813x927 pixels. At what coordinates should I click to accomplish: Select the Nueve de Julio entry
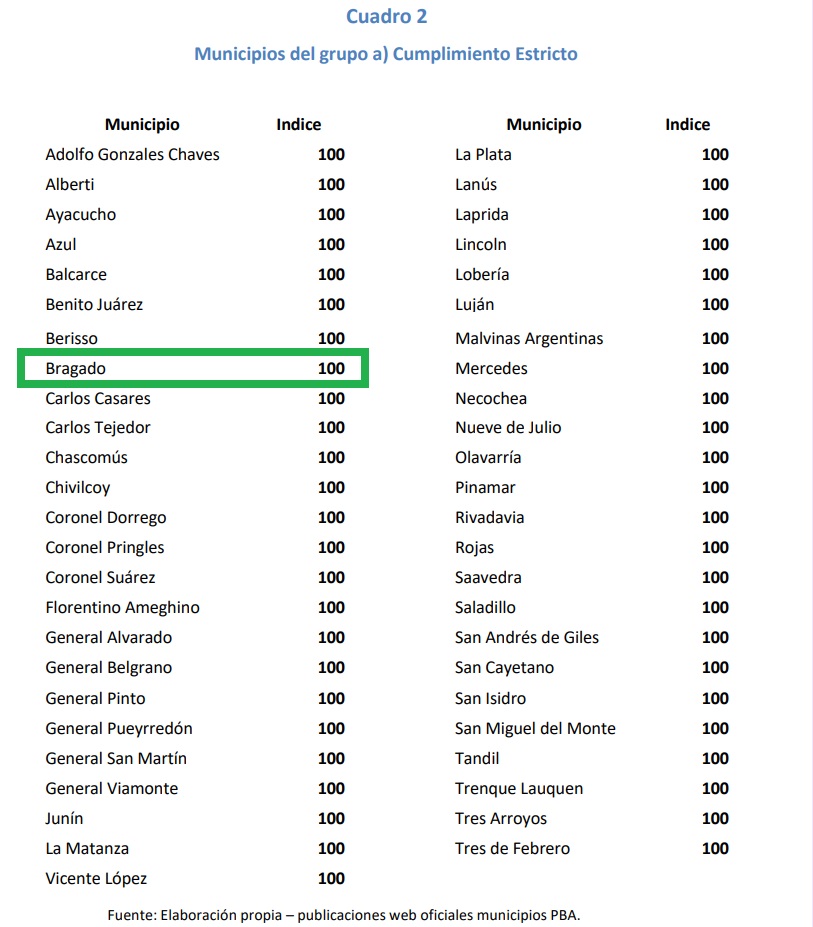tap(508, 427)
